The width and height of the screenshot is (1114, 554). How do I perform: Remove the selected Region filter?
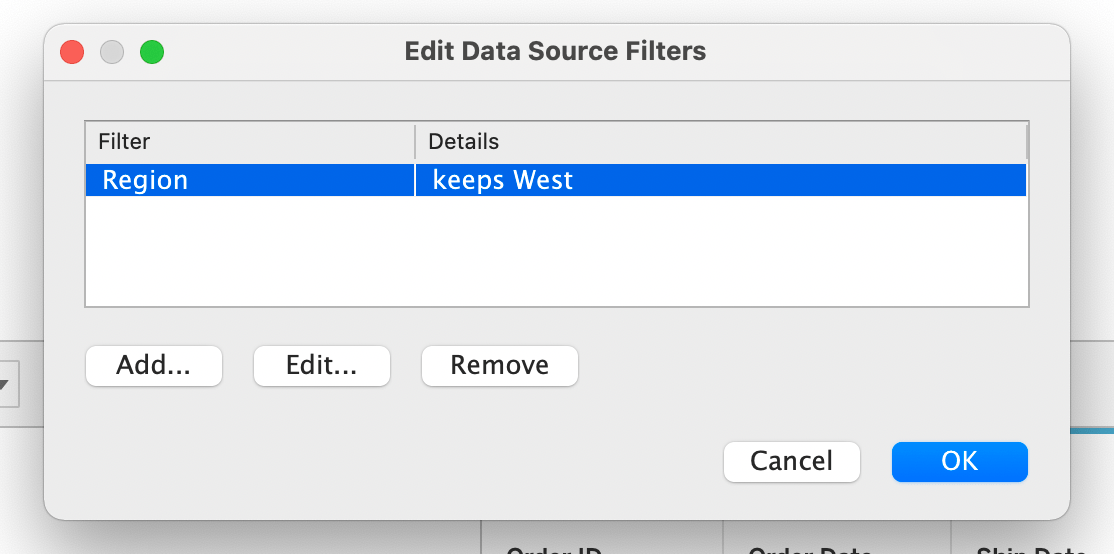point(499,366)
